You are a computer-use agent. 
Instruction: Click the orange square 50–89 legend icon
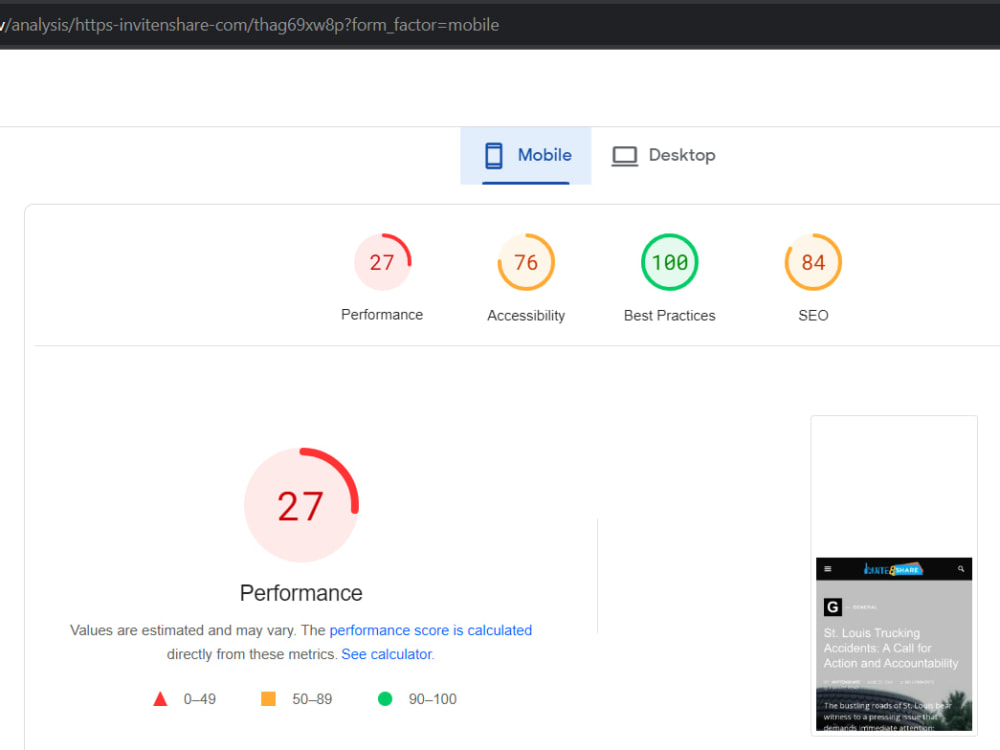click(268, 699)
